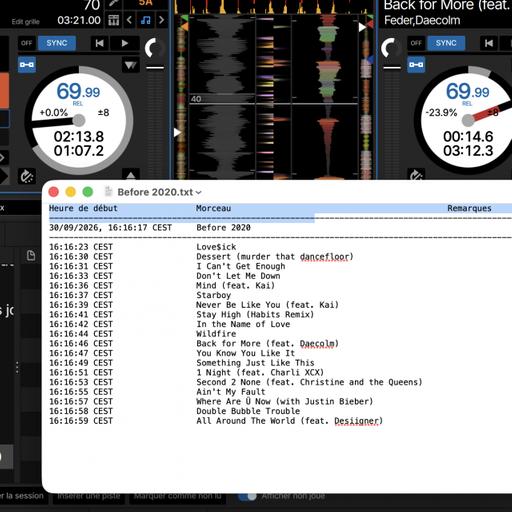This screenshot has height=512, width=512.
Task: Click '1 Night (feat. Charli XCX)' line
Action: pyautogui.click(x=260, y=373)
